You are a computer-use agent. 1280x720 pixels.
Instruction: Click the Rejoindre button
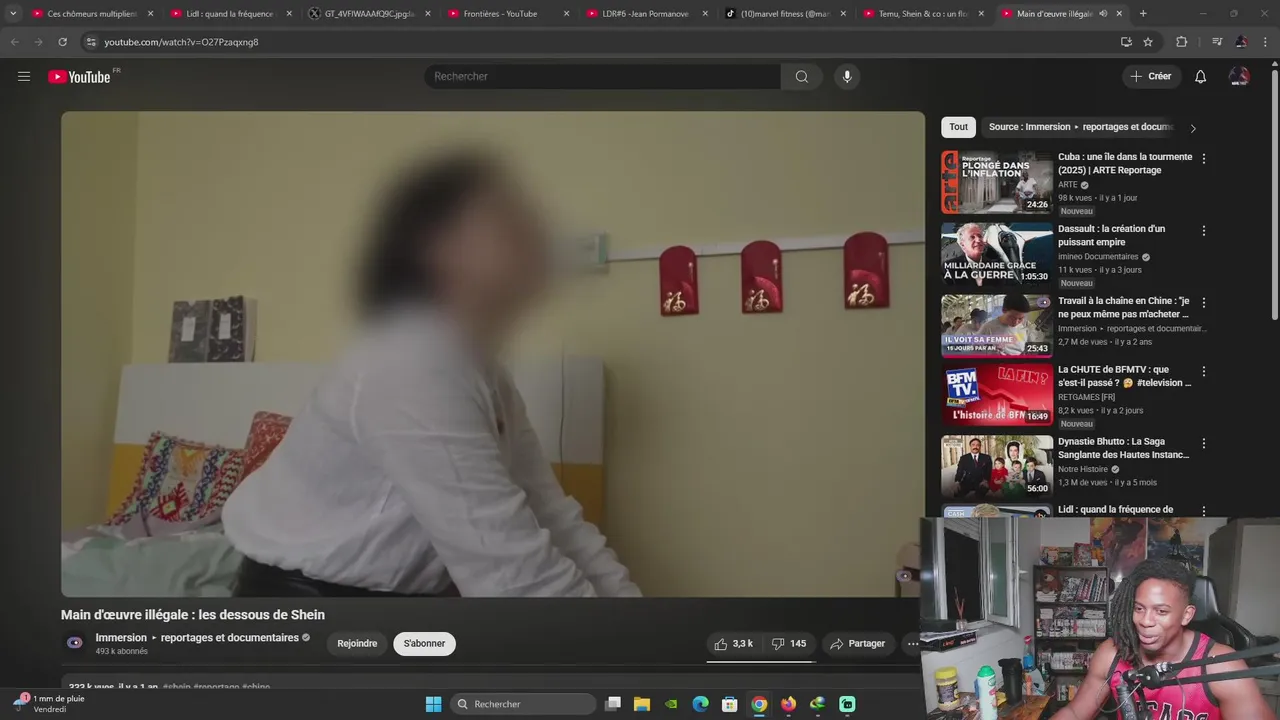(357, 644)
